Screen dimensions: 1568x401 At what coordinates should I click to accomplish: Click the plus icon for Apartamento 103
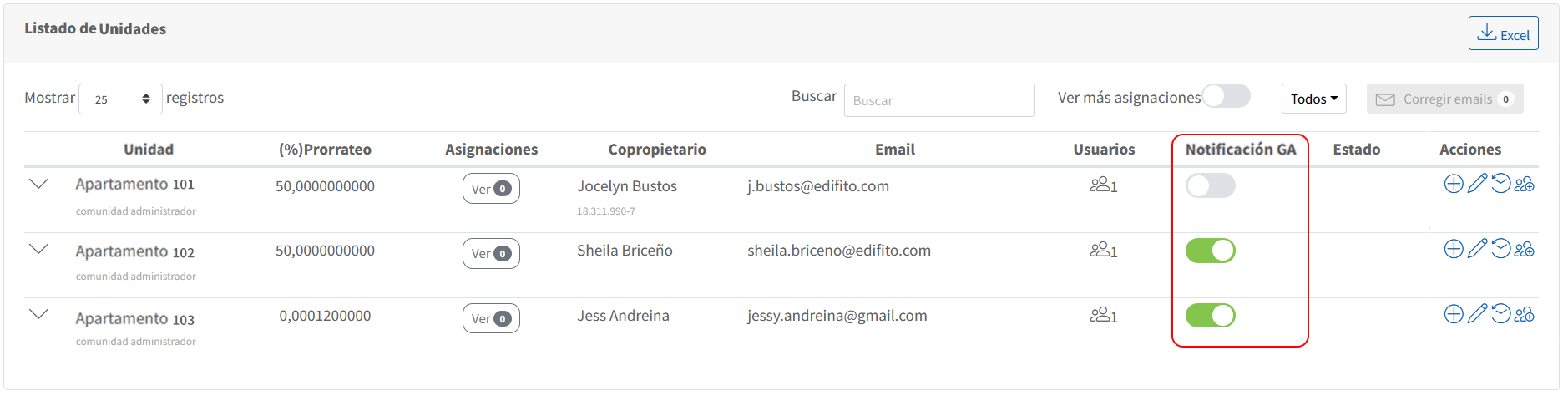coord(1454,314)
